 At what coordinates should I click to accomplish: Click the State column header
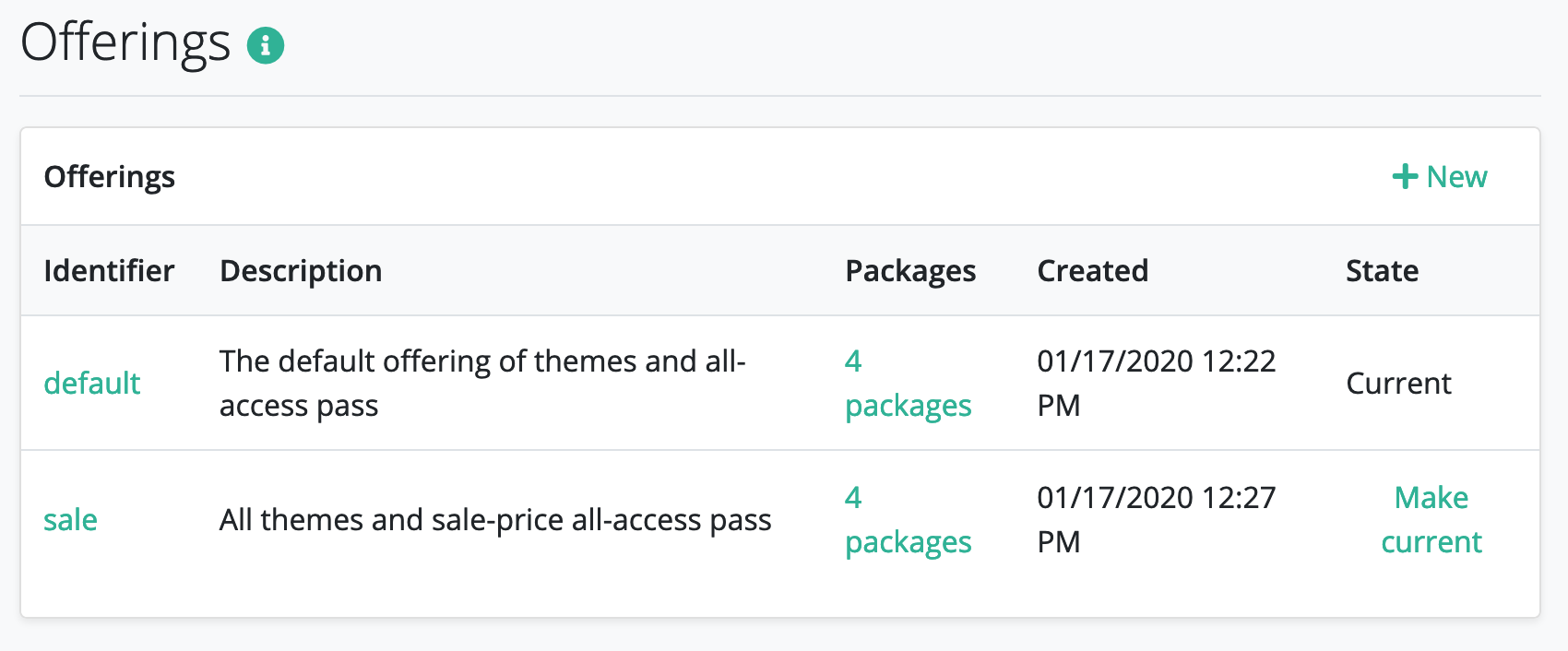[1382, 270]
